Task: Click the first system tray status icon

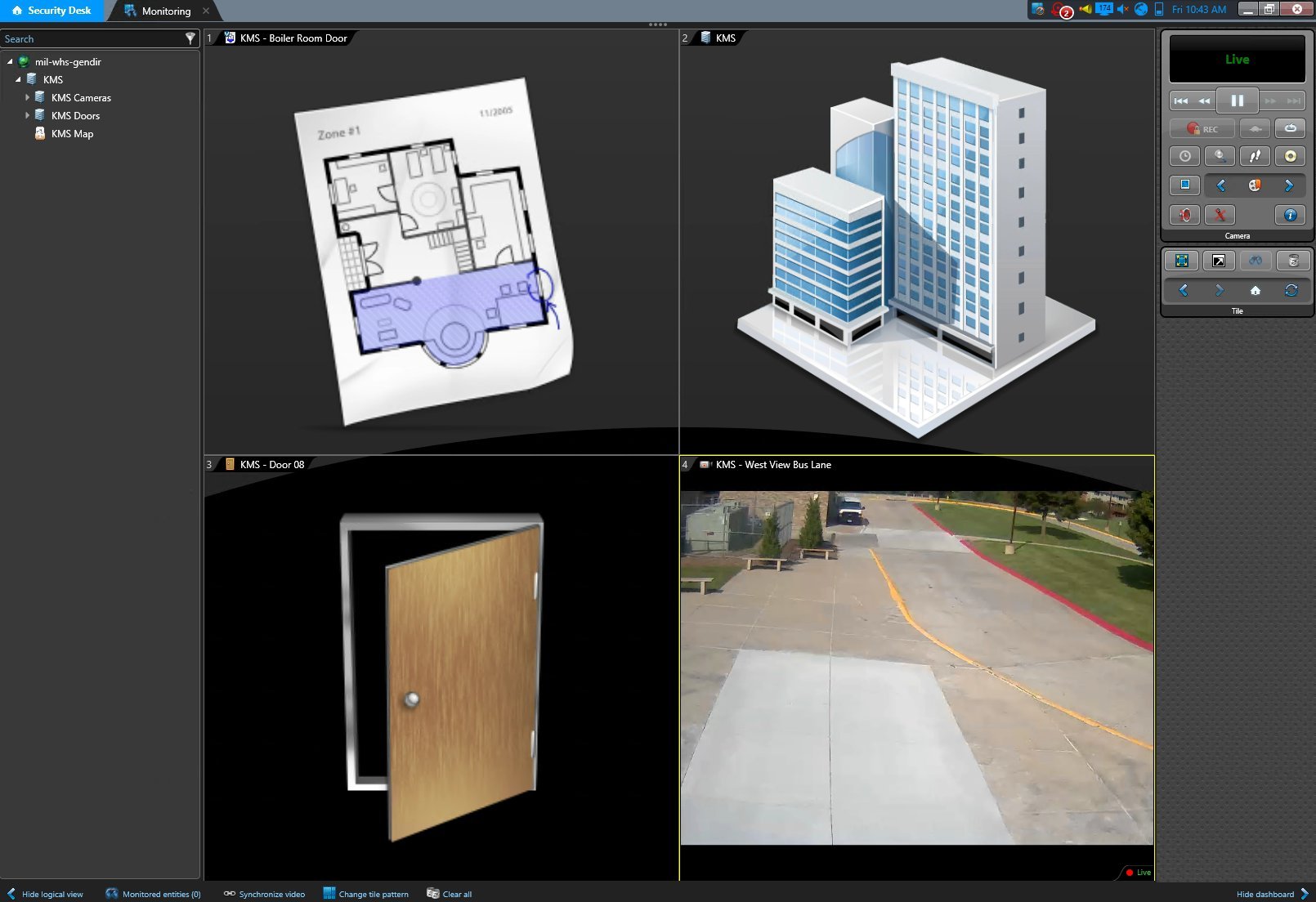Action: click(x=1038, y=9)
